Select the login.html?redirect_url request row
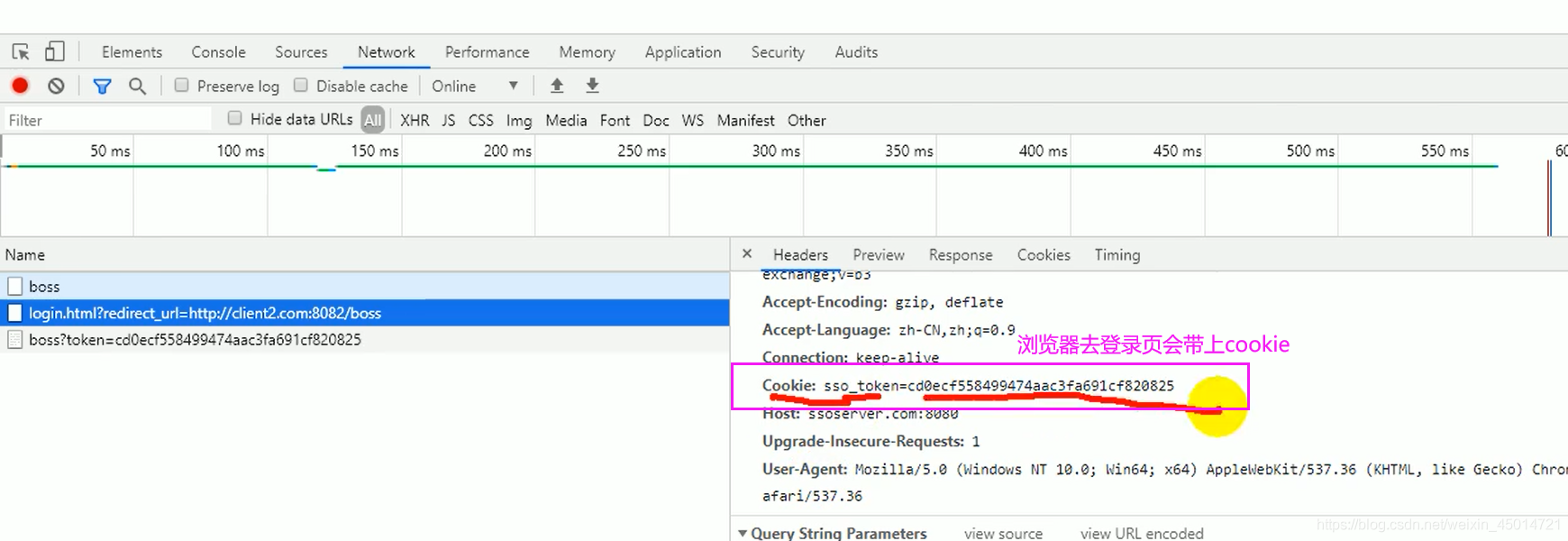1568x541 pixels. tap(364, 313)
